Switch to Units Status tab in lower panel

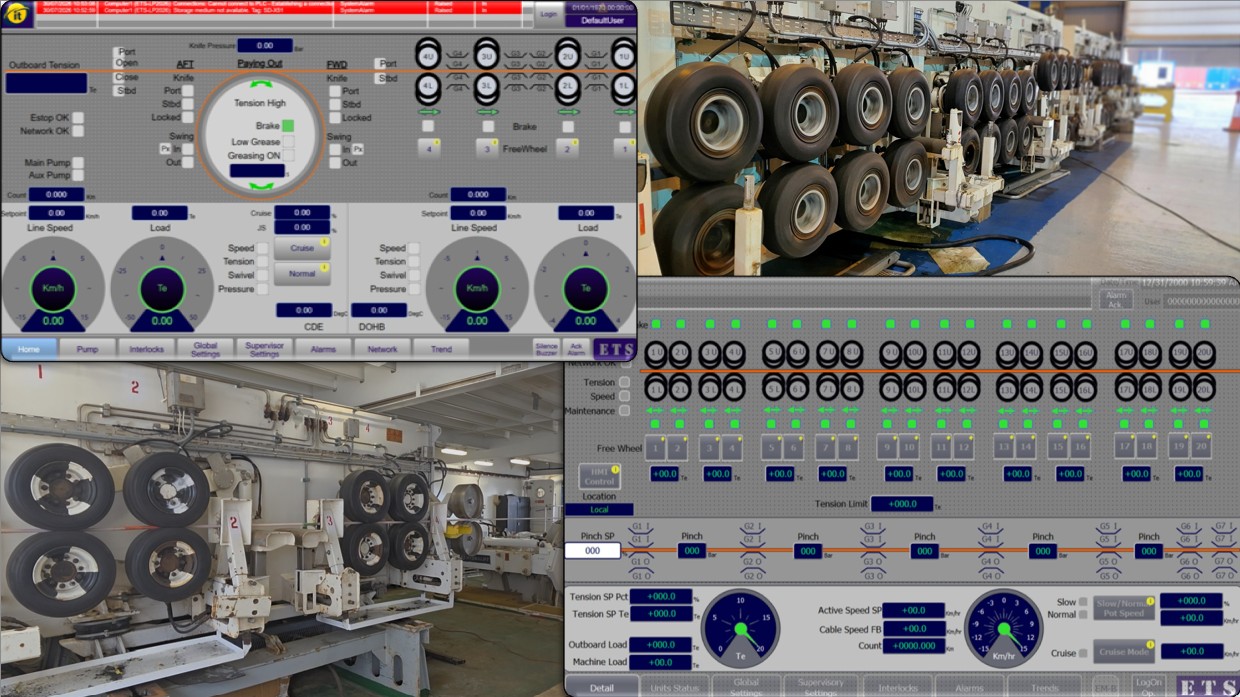674,687
